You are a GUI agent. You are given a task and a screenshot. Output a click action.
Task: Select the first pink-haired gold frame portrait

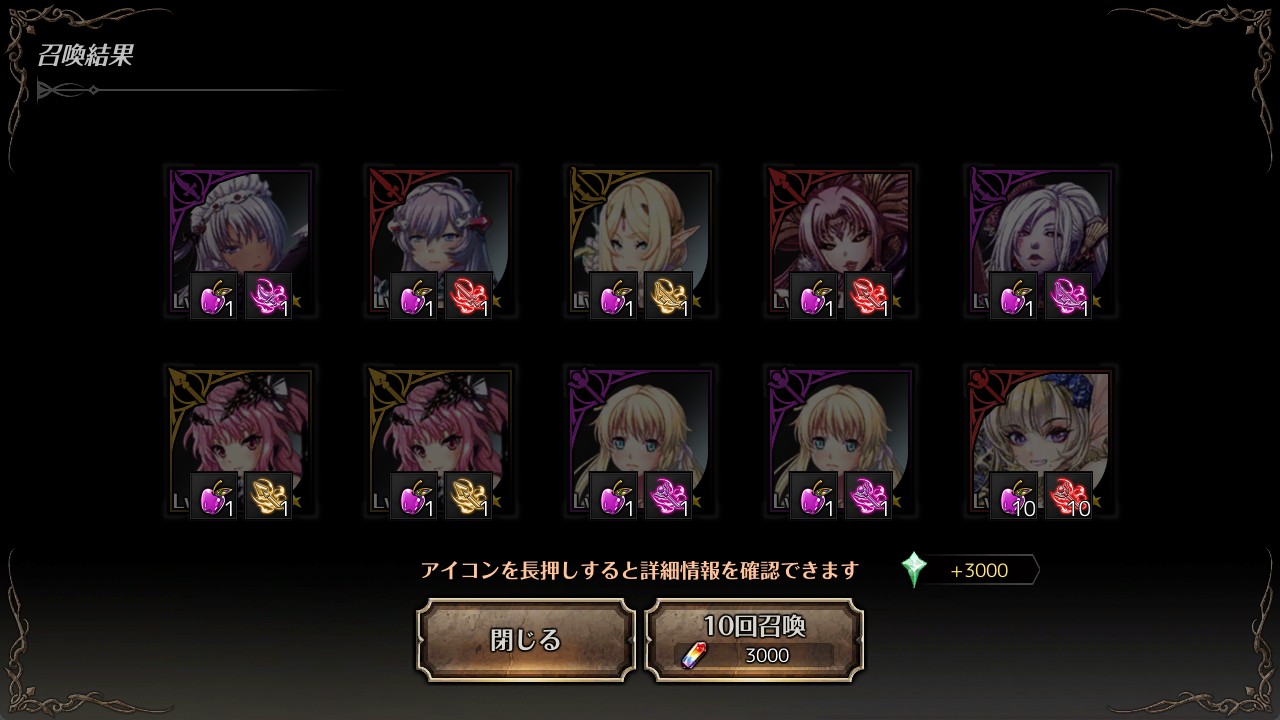click(x=241, y=442)
